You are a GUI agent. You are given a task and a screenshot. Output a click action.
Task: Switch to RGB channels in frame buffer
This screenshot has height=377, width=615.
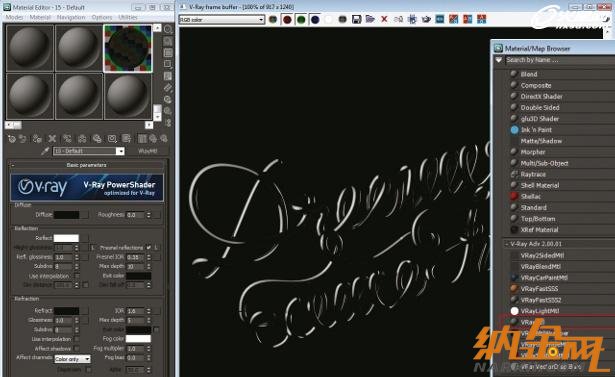[273, 19]
